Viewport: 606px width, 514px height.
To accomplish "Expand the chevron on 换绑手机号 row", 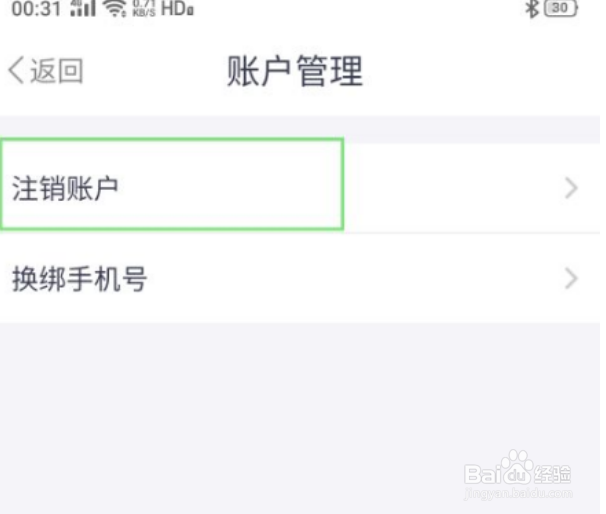I will click(x=571, y=279).
